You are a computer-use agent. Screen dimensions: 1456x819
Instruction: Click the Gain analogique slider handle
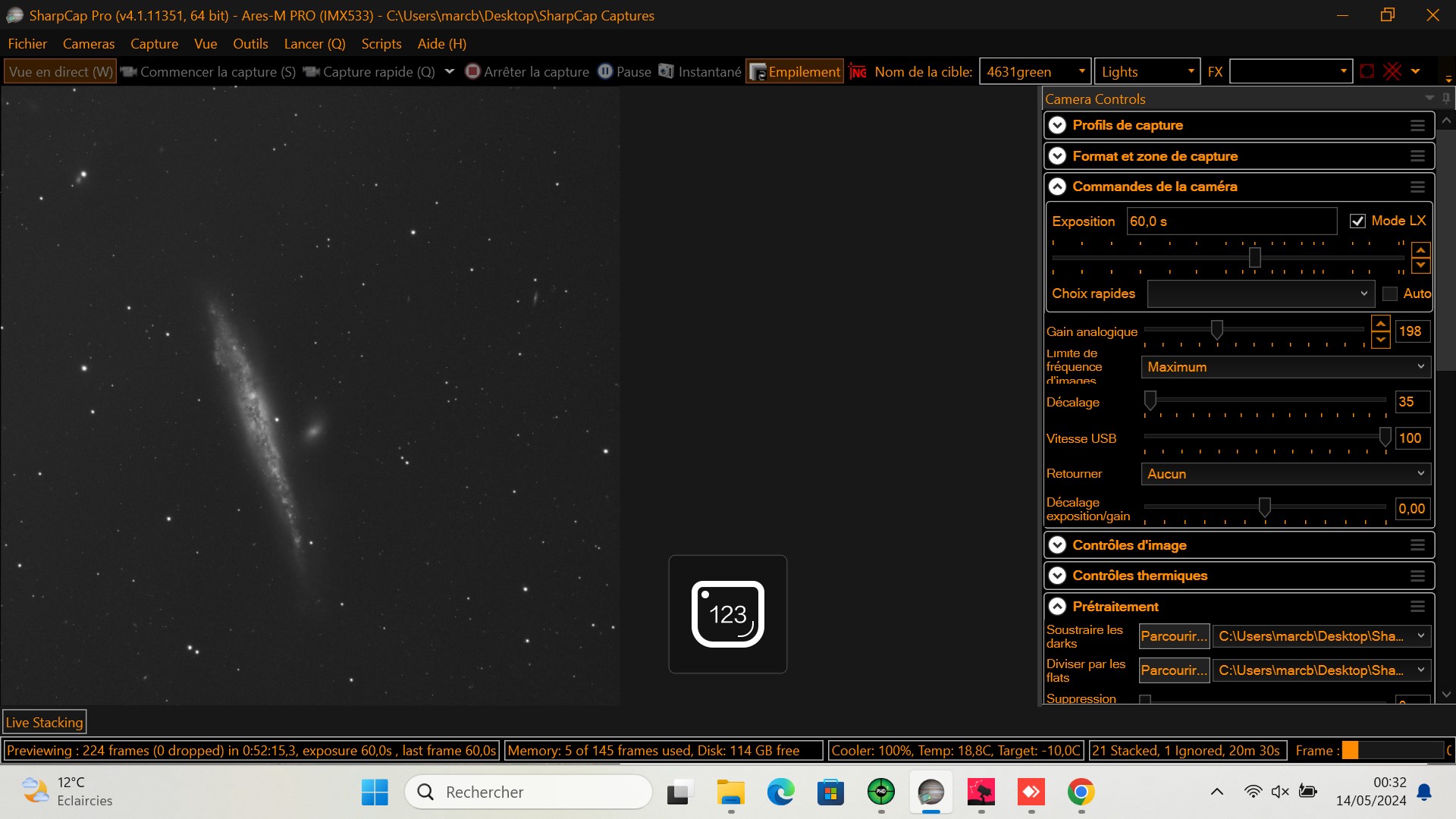pos(1216,330)
